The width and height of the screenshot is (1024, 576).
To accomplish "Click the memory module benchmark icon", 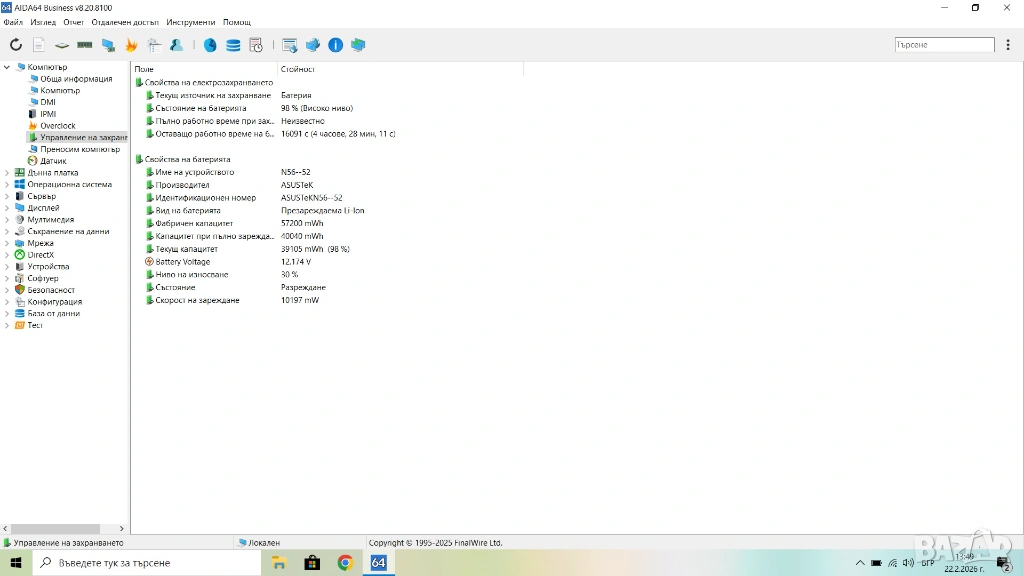I will (85, 45).
